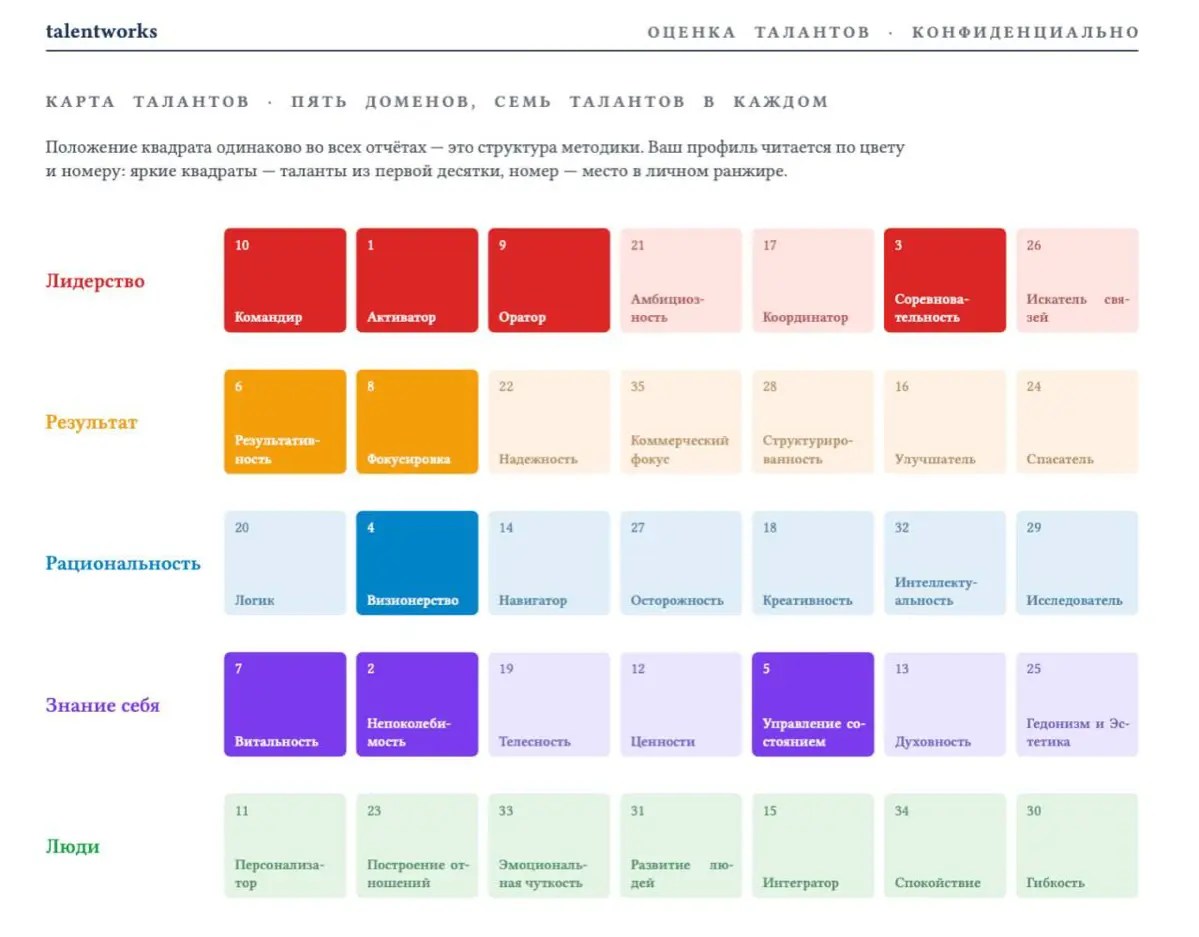Open the Интегратор tile ranked 15
The height and width of the screenshot is (937, 1199).
click(x=813, y=846)
